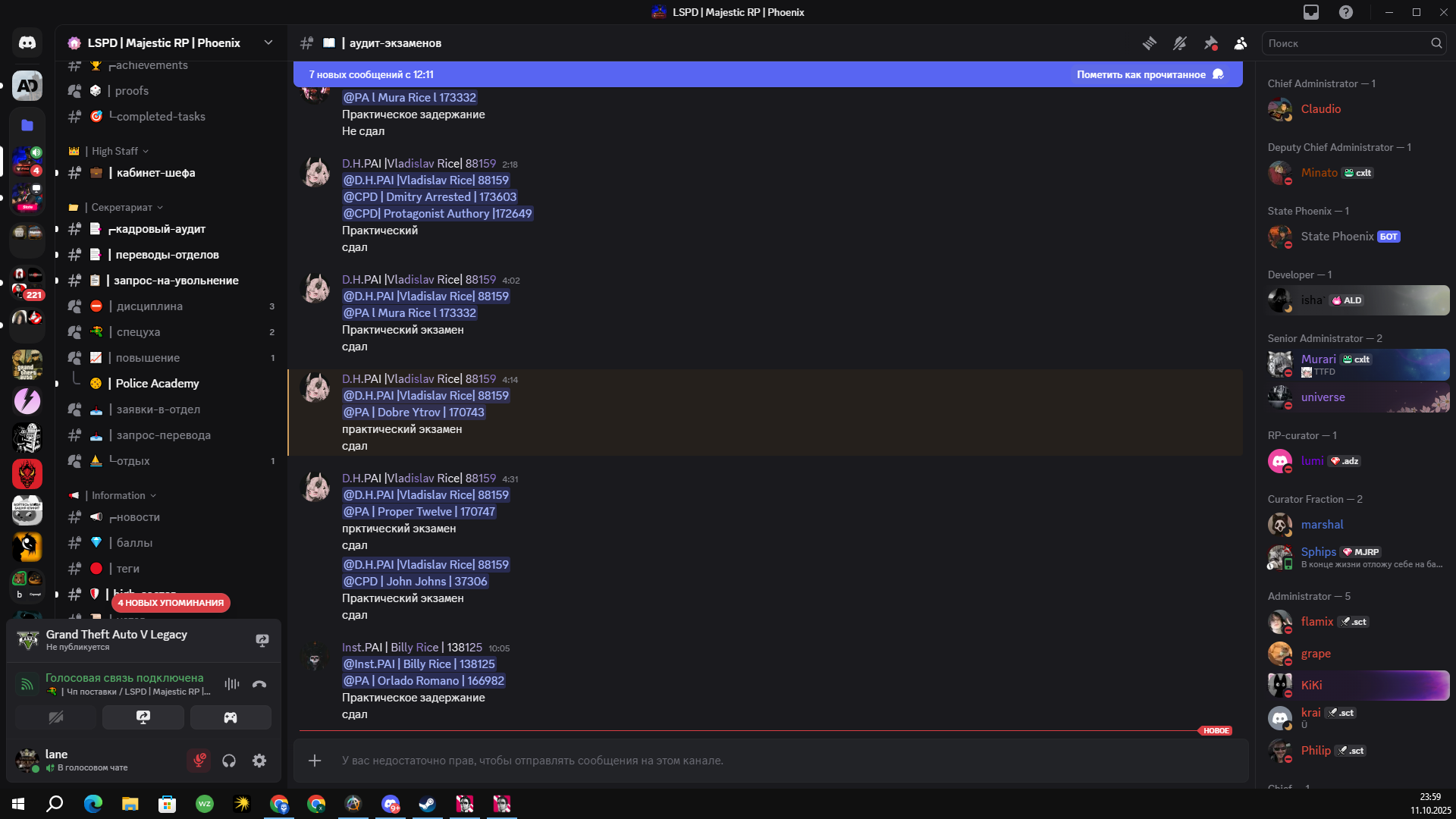Toggle the member list icon
Image resolution: width=1456 pixels, height=819 pixels.
(x=1241, y=43)
